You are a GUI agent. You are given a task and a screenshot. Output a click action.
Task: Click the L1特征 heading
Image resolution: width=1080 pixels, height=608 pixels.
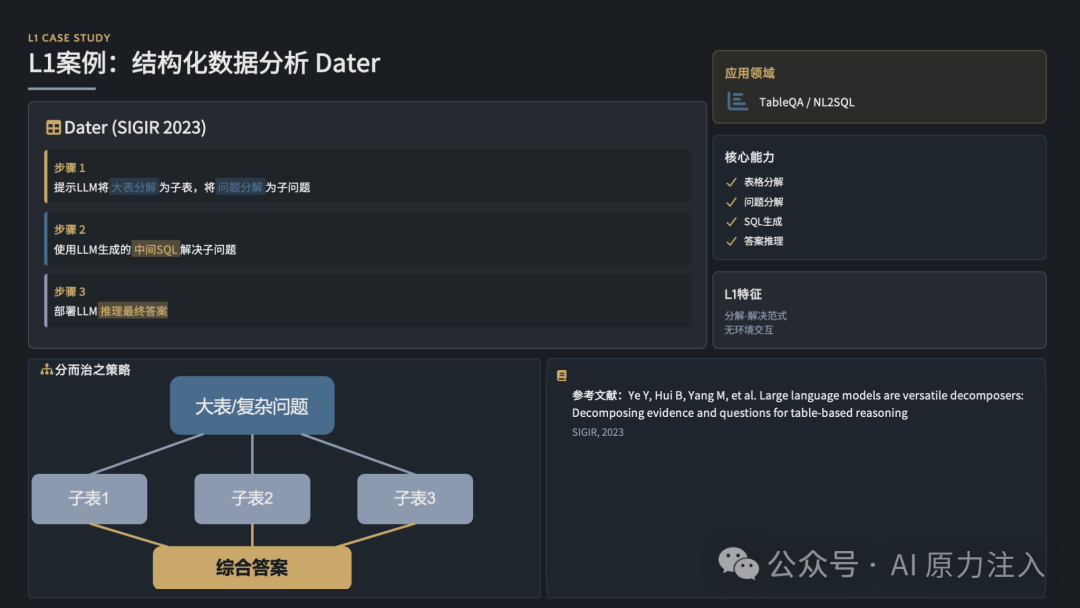[x=743, y=294]
